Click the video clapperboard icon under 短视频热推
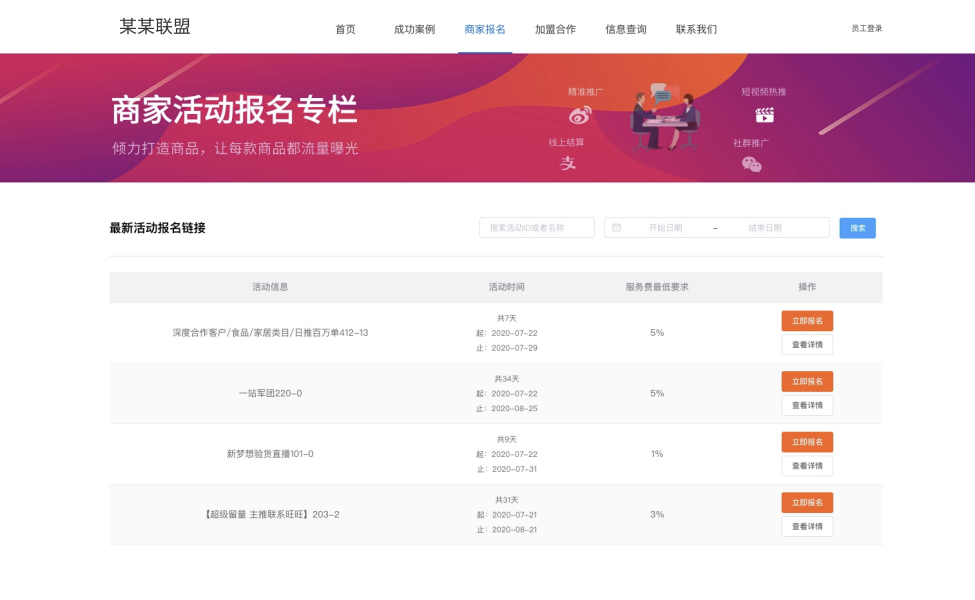Image resolution: width=975 pixels, height=600 pixels. pos(764,115)
